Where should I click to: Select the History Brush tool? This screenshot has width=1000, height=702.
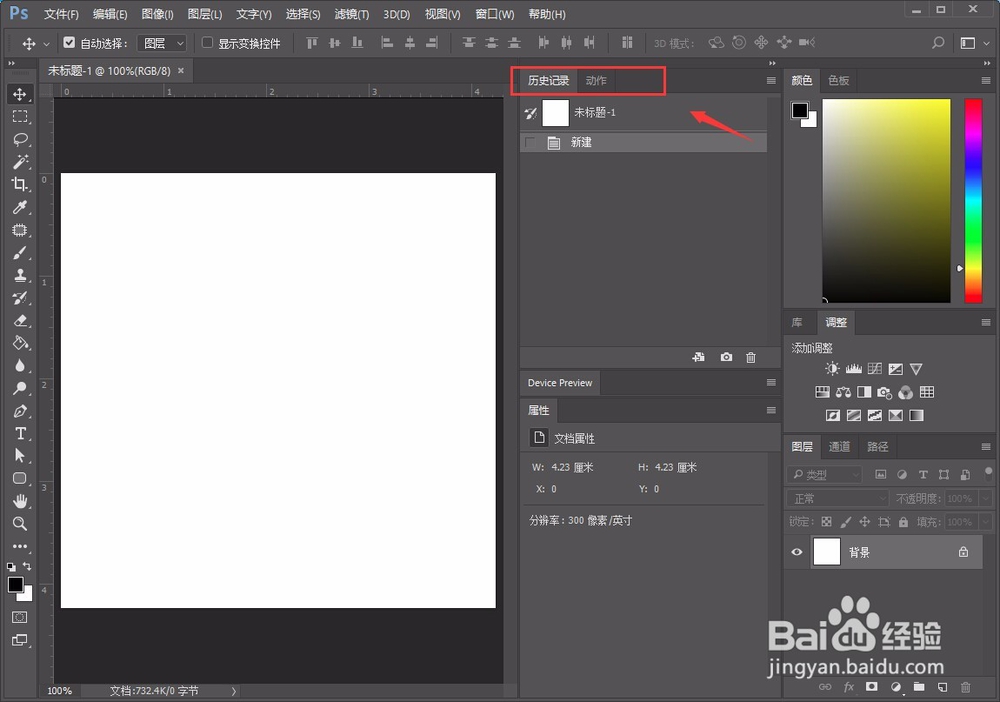coord(20,298)
